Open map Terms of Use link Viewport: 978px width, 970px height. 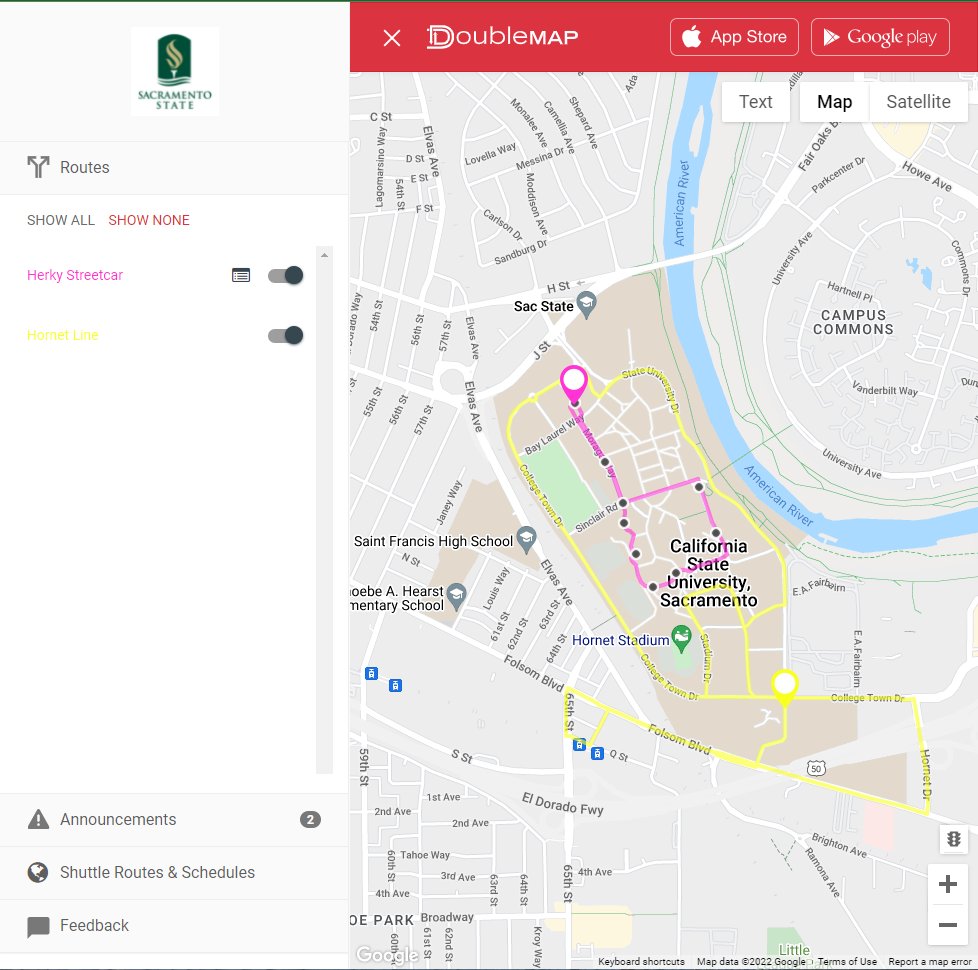click(x=847, y=961)
